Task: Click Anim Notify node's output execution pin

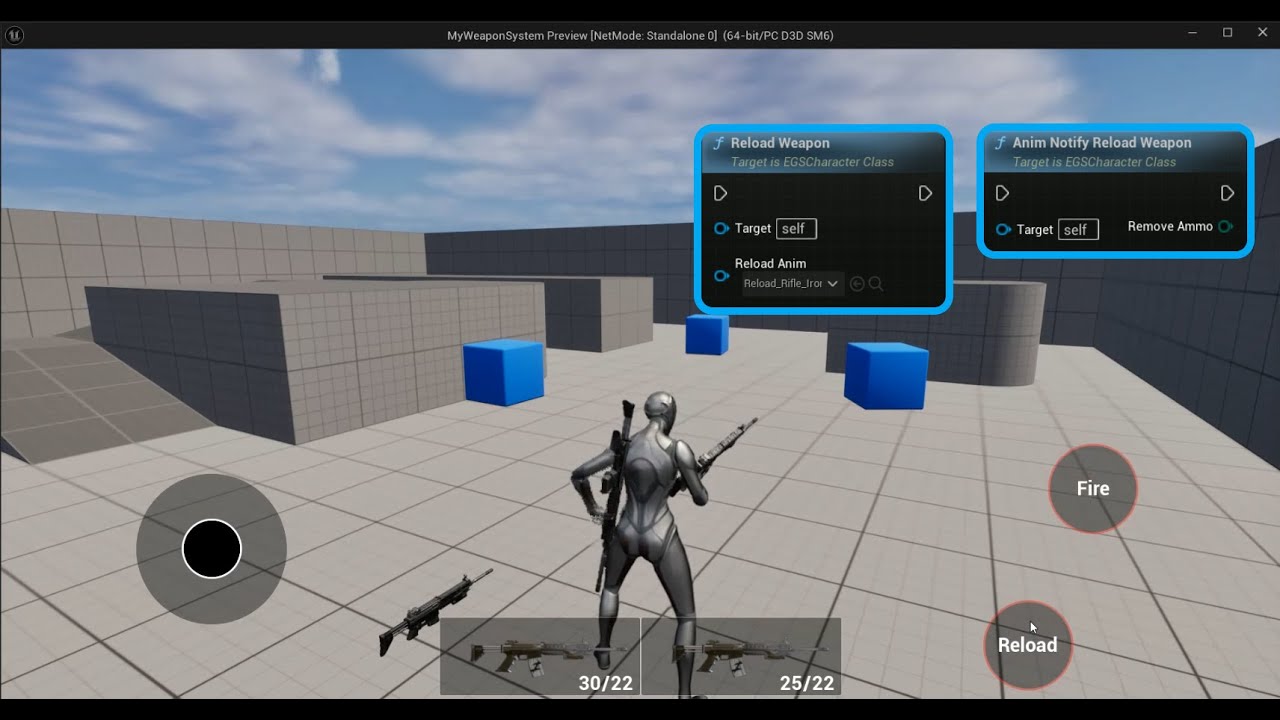Action: click(1227, 193)
